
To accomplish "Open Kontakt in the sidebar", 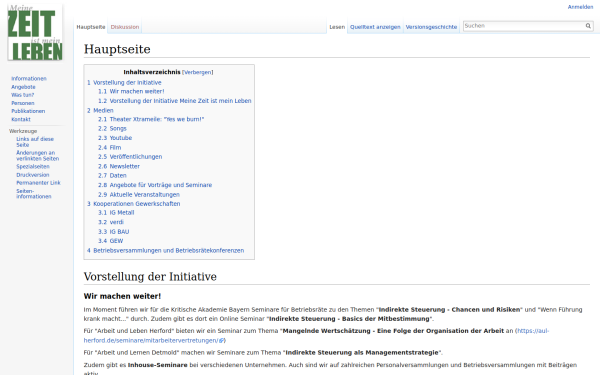I will click(21, 119).
